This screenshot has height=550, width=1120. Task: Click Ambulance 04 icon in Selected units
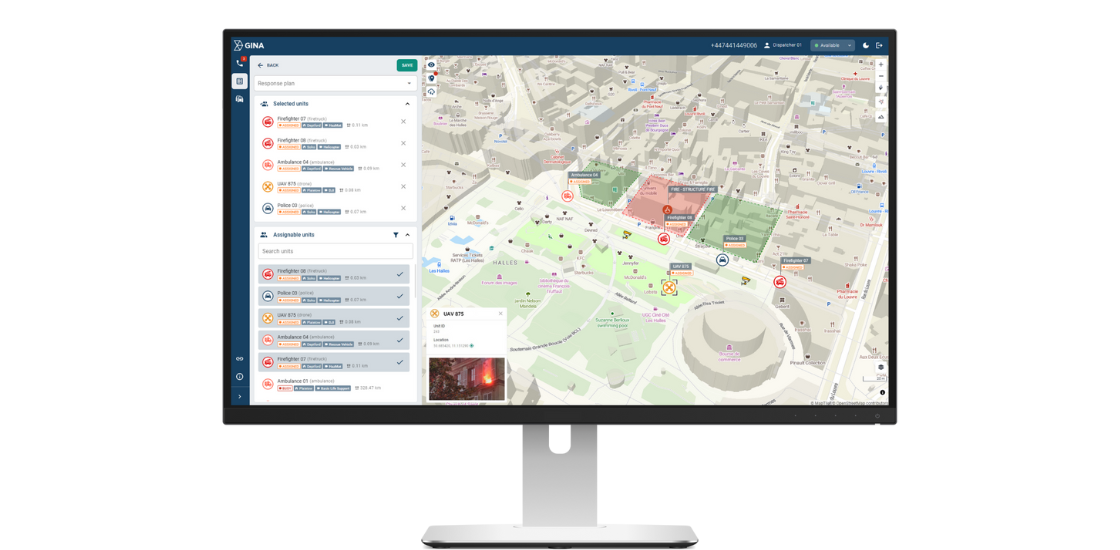(x=268, y=165)
